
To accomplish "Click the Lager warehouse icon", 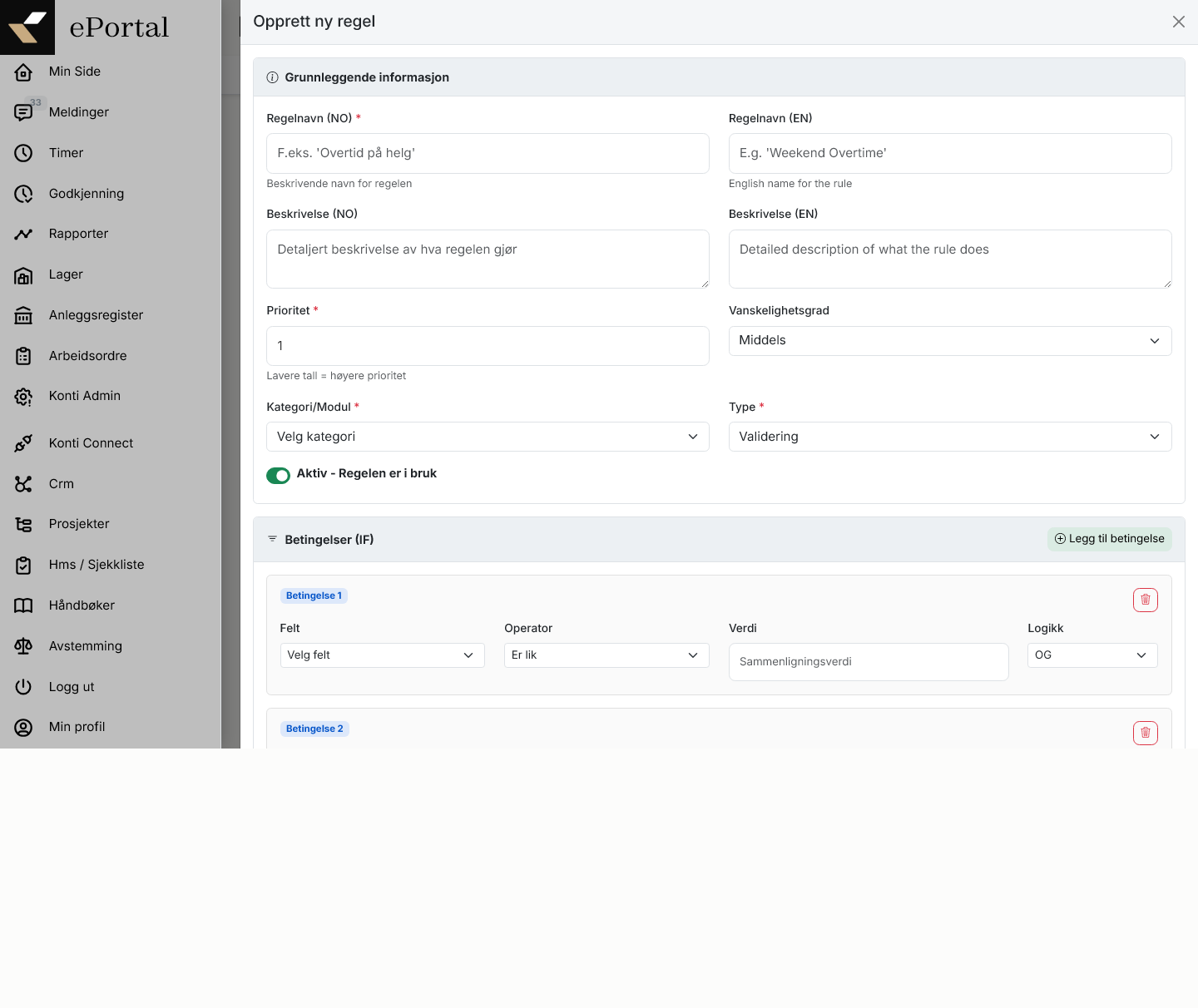I will pyautogui.click(x=23, y=275).
